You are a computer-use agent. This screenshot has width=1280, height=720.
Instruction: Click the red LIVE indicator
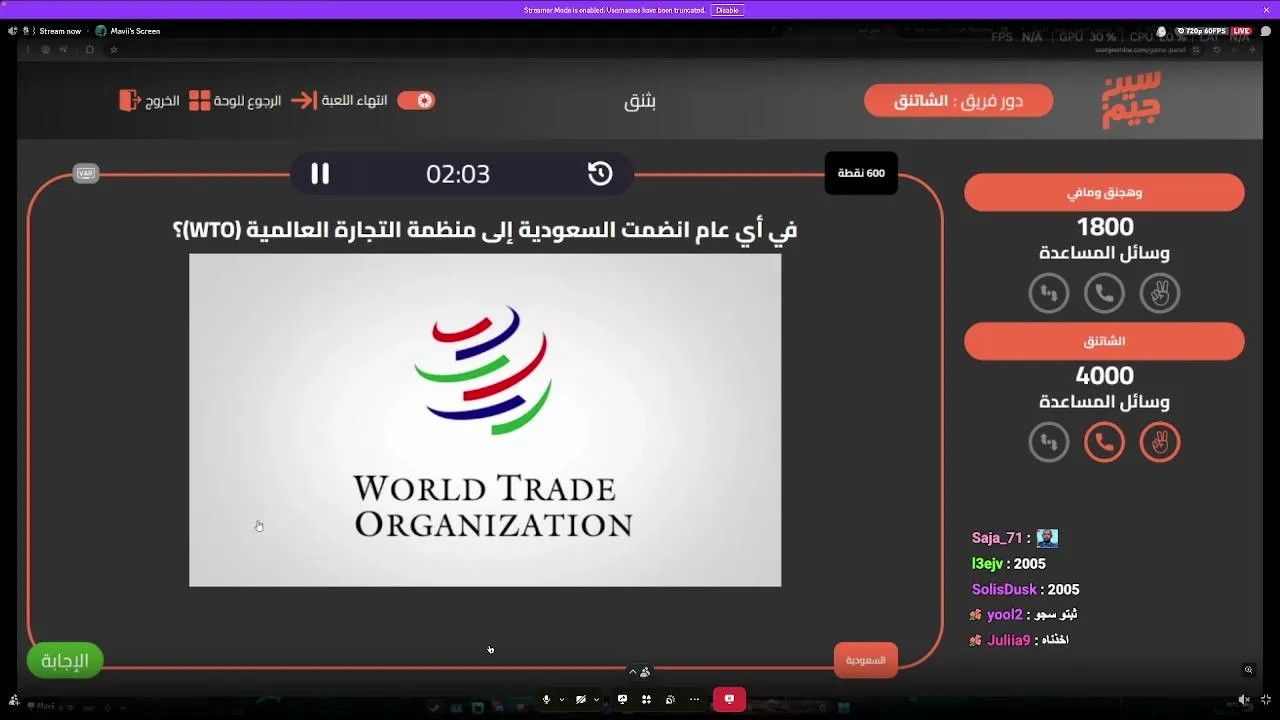pyautogui.click(x=1241, y=31)
